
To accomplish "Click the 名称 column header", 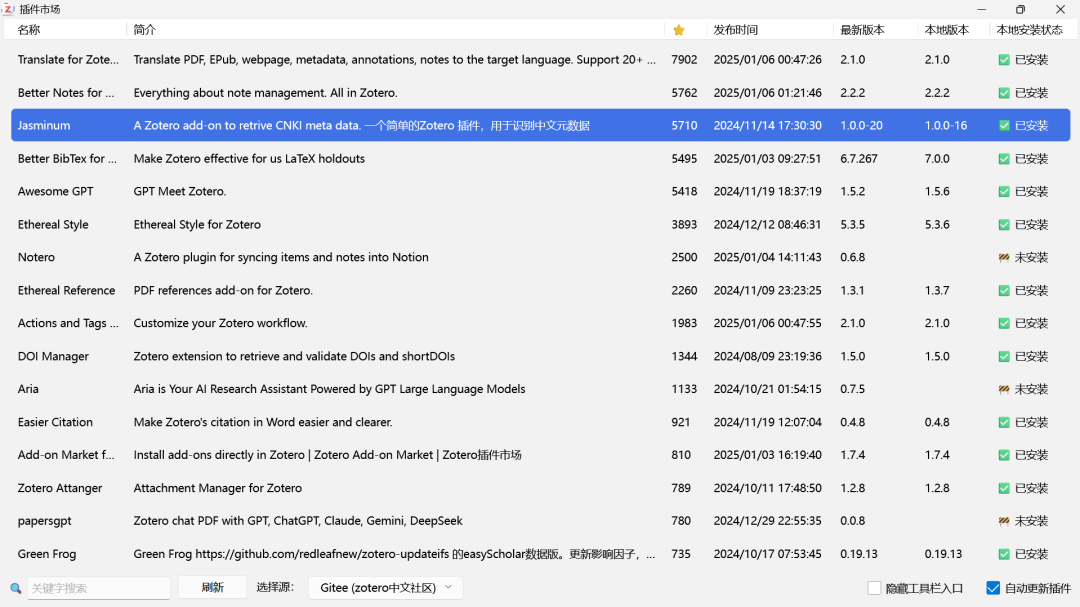I will pos(30,30).
